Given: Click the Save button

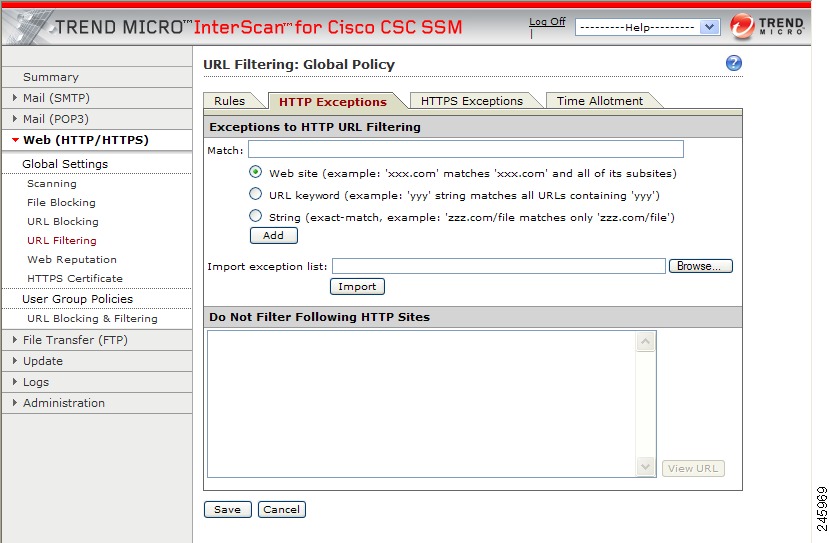Looking at the screenshot, I should tap(227, 510).
